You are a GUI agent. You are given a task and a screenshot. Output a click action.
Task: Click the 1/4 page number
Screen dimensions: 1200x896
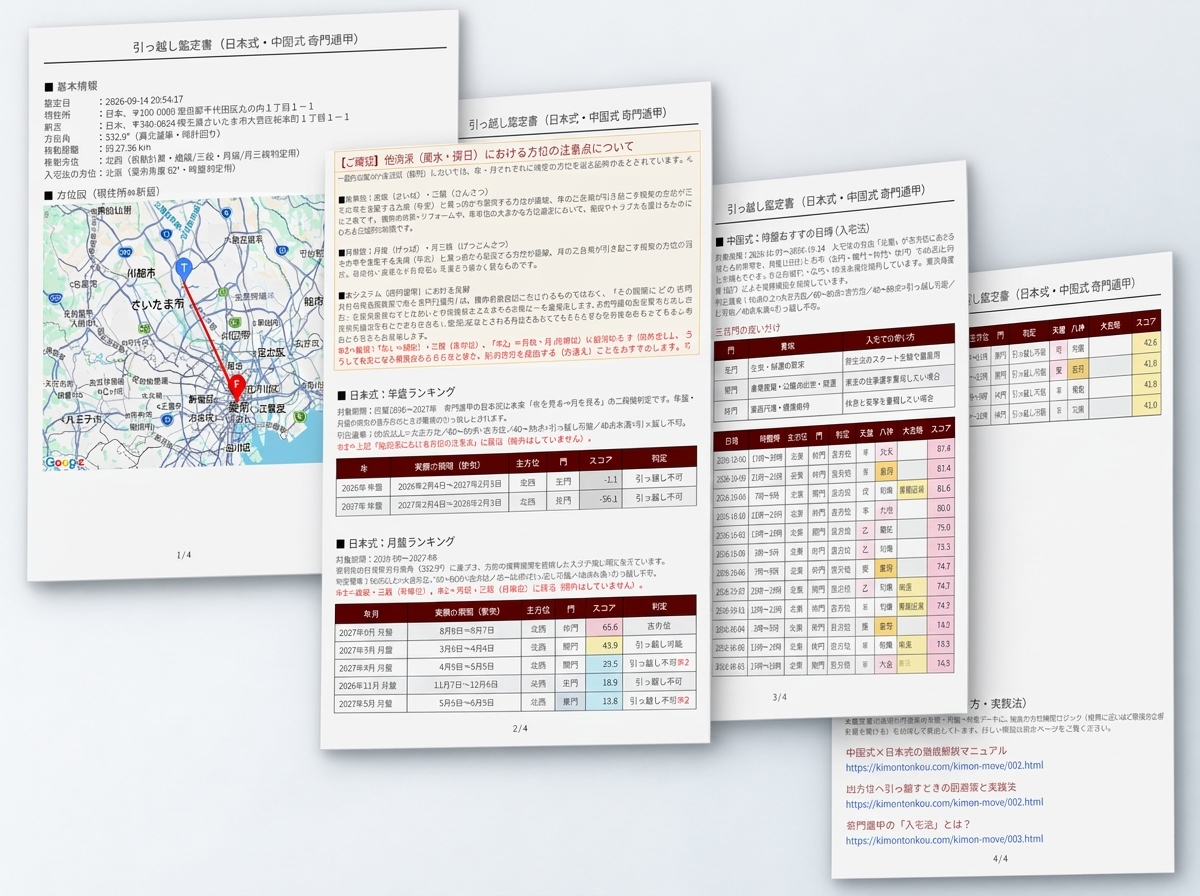click(x=183, y=554)
